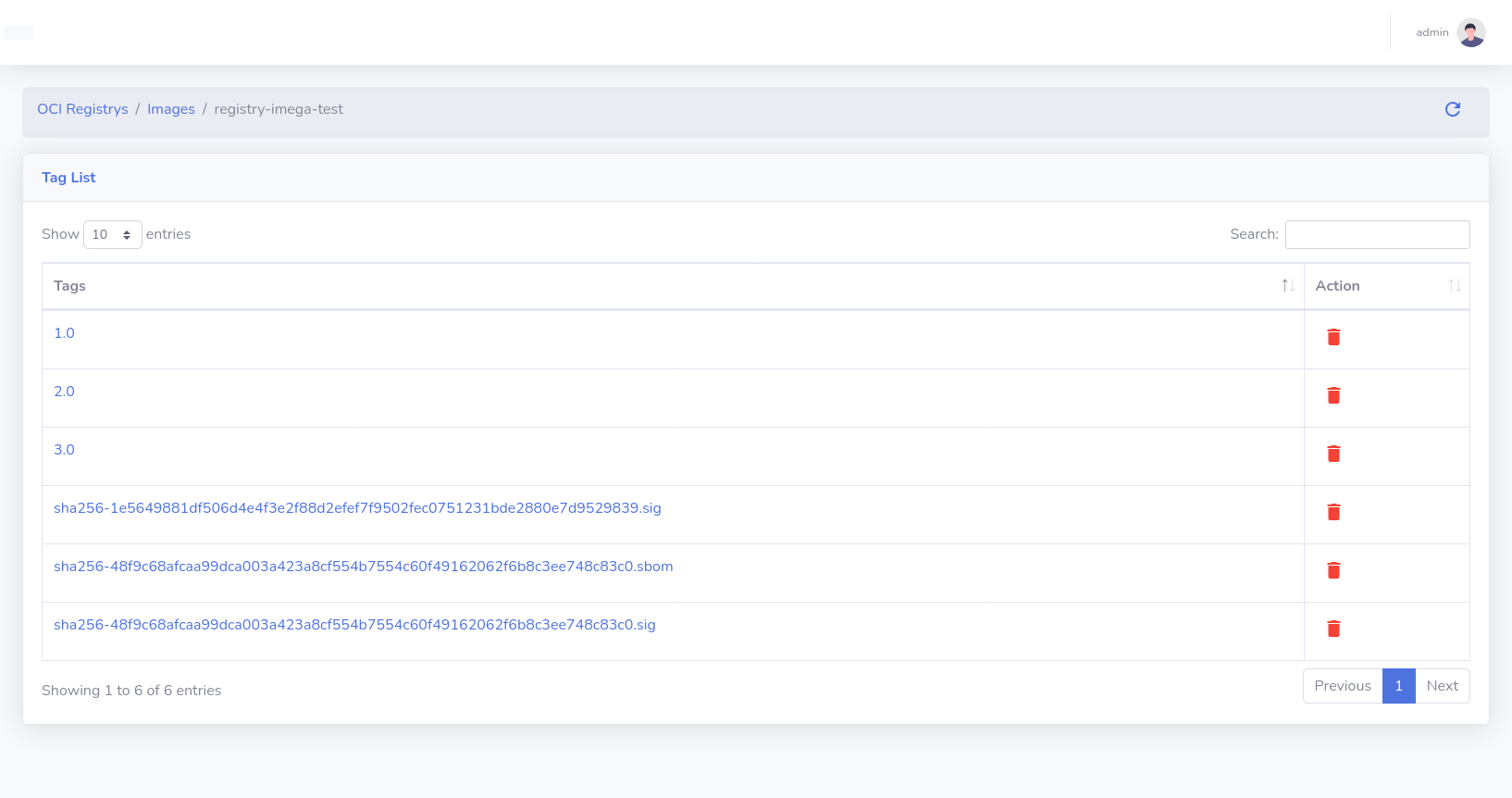1512x798 pixels.
Task: Click the Previous pagination button
Action: 1342,686
